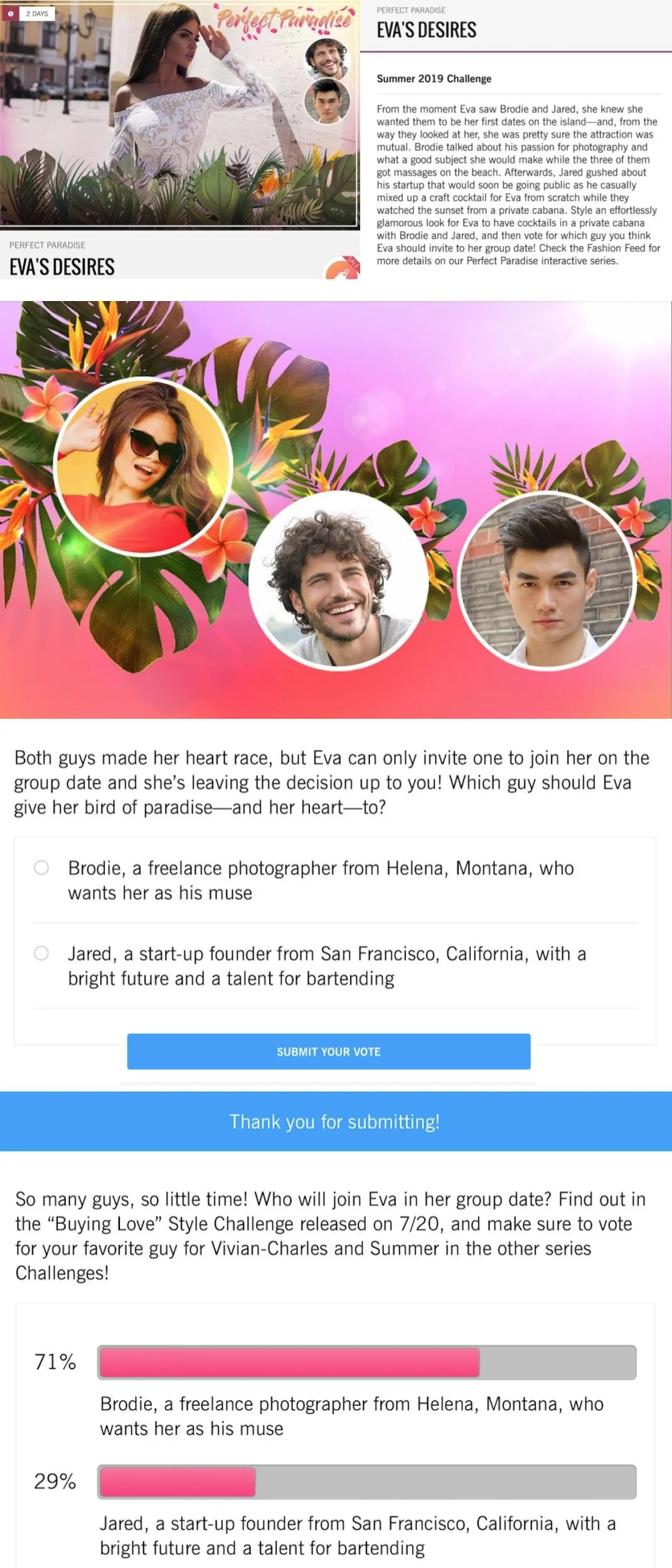Click Brodie's label text in poll results
The height and width of the screenshot is (1568, 672).
click(x=351, y=1416)
